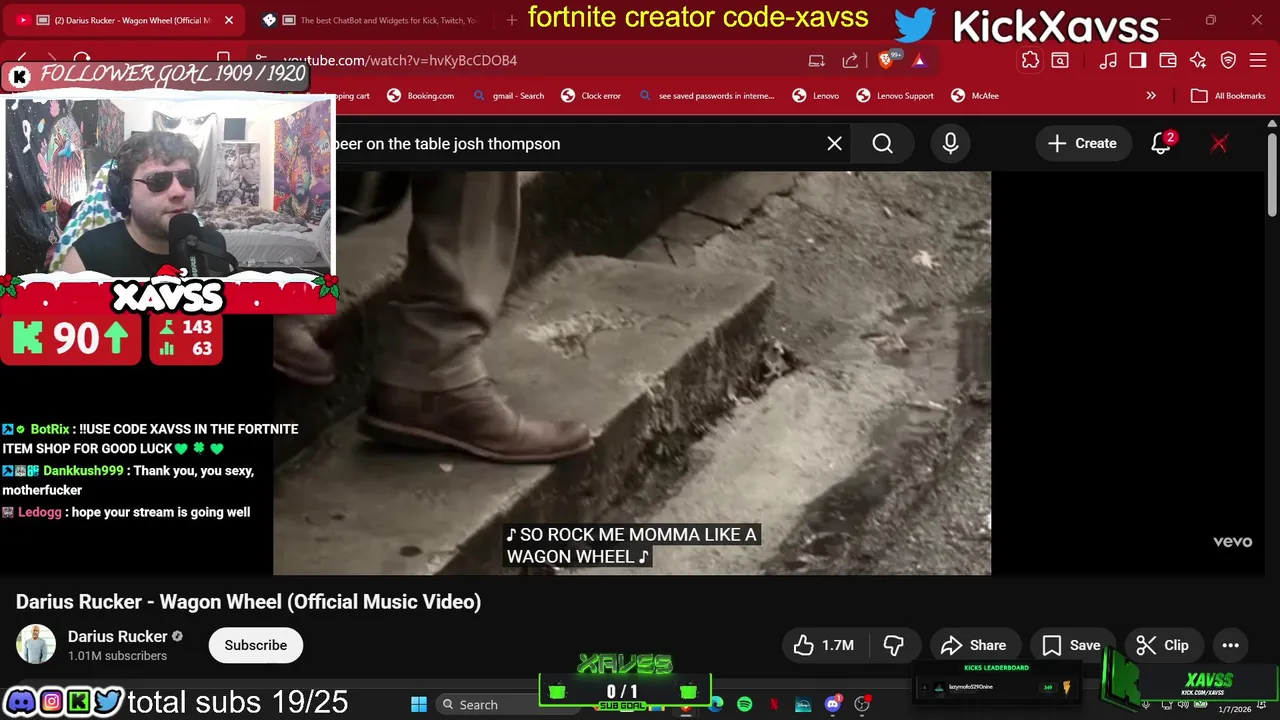Click Darius Rucker channel avatar
The height and width of the screenshot is (720, 1280).
tap(36, 645)
